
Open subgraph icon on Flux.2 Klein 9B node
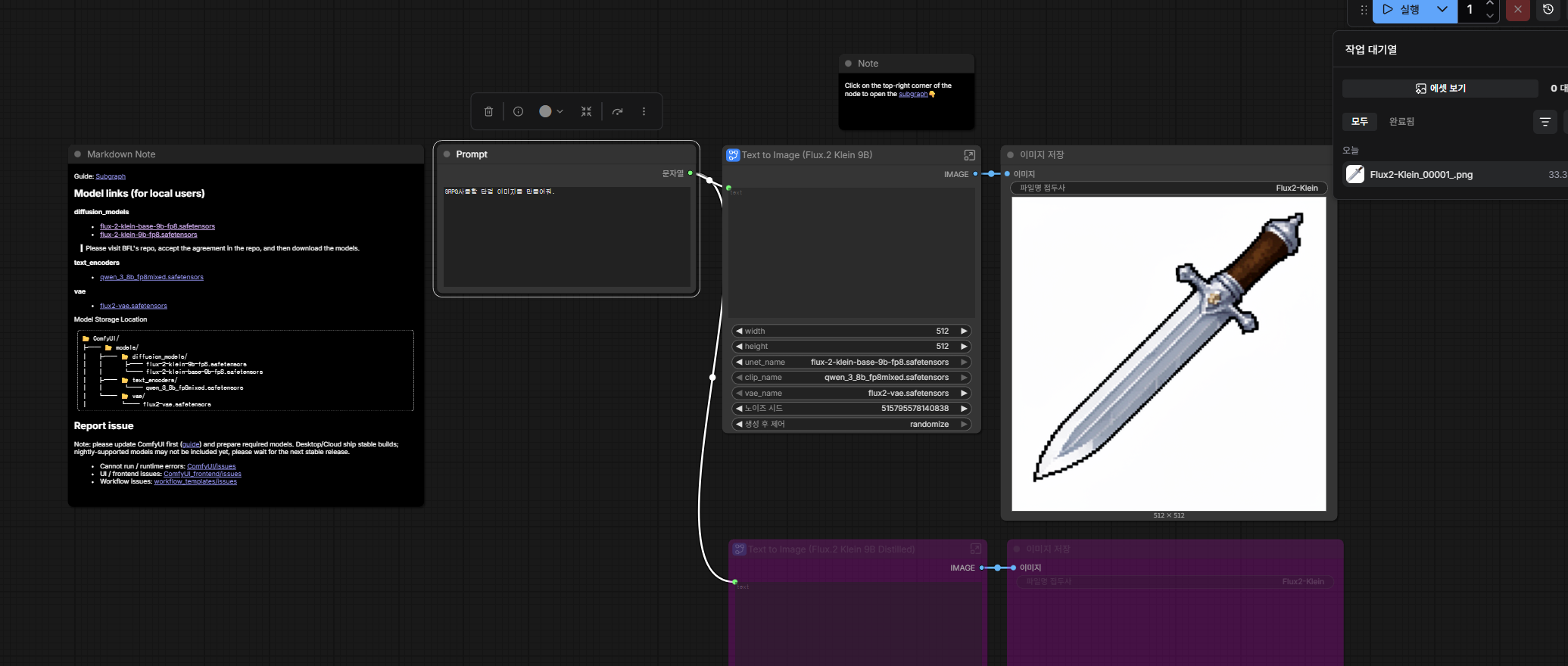(969, 155)
